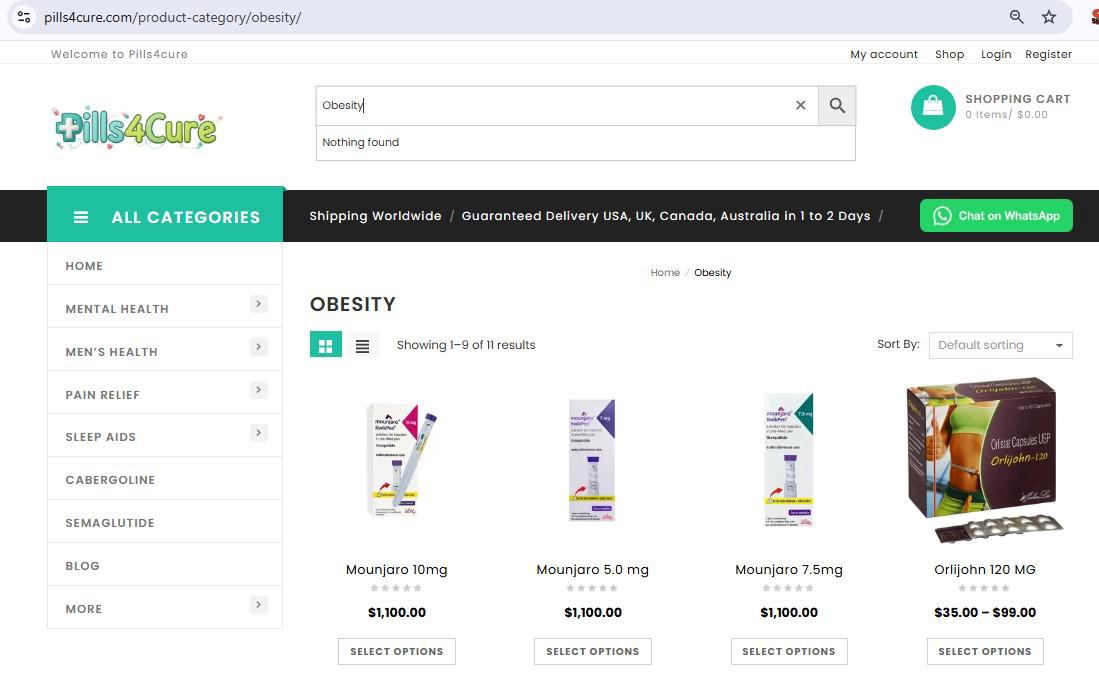This screenshot has width=1099, height=678.
Task: Rate Orlijohn 120 MG using the stars
Action: pos(984,588)
